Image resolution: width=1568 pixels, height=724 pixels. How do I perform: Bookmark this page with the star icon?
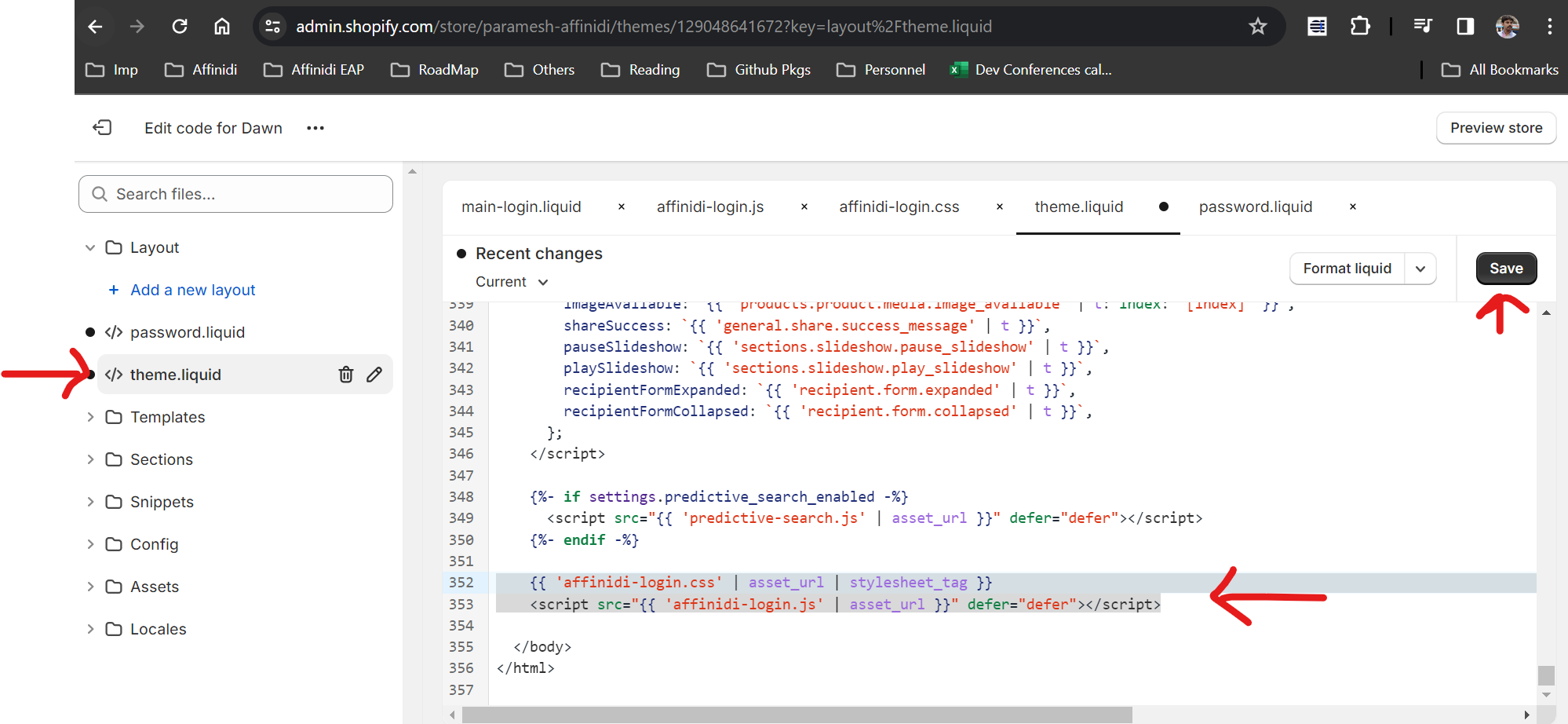pos(1258,27)
